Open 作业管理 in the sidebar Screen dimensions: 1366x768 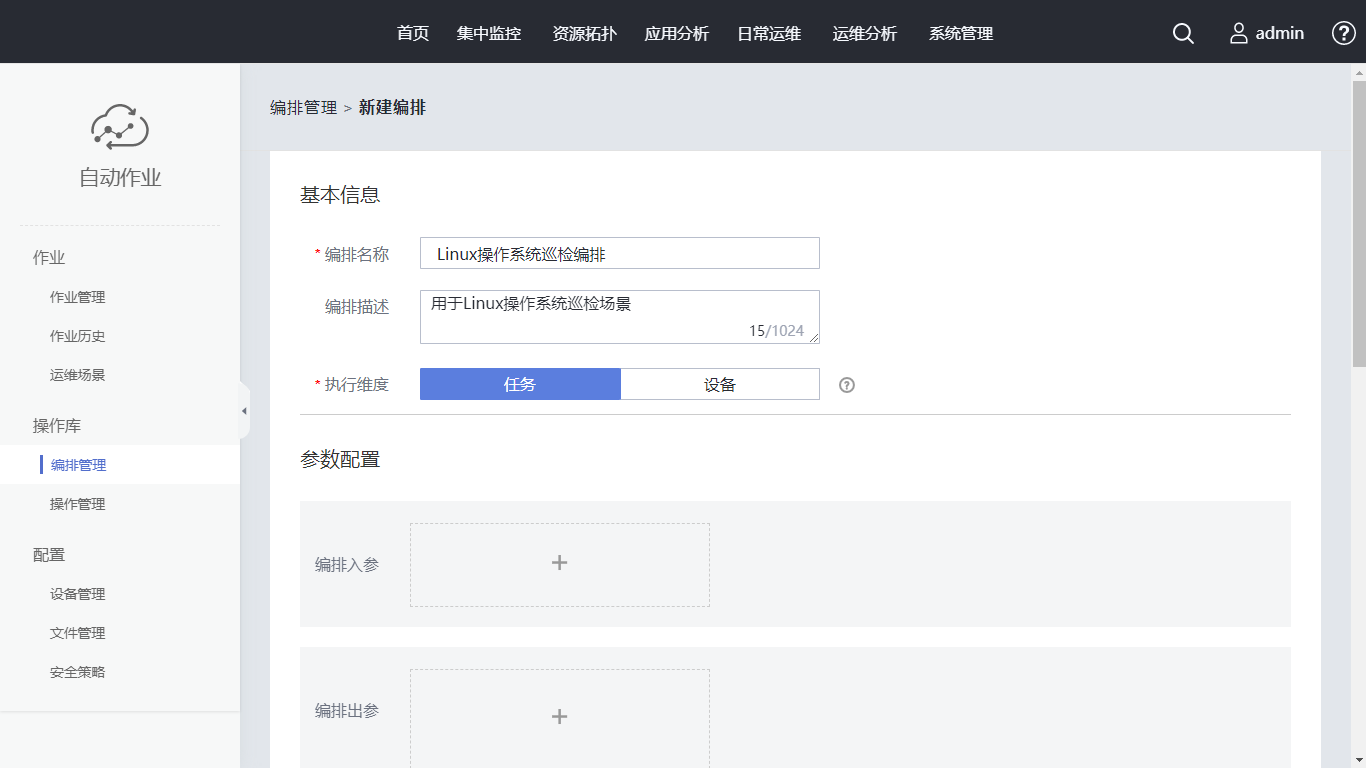tap(78, 297)
